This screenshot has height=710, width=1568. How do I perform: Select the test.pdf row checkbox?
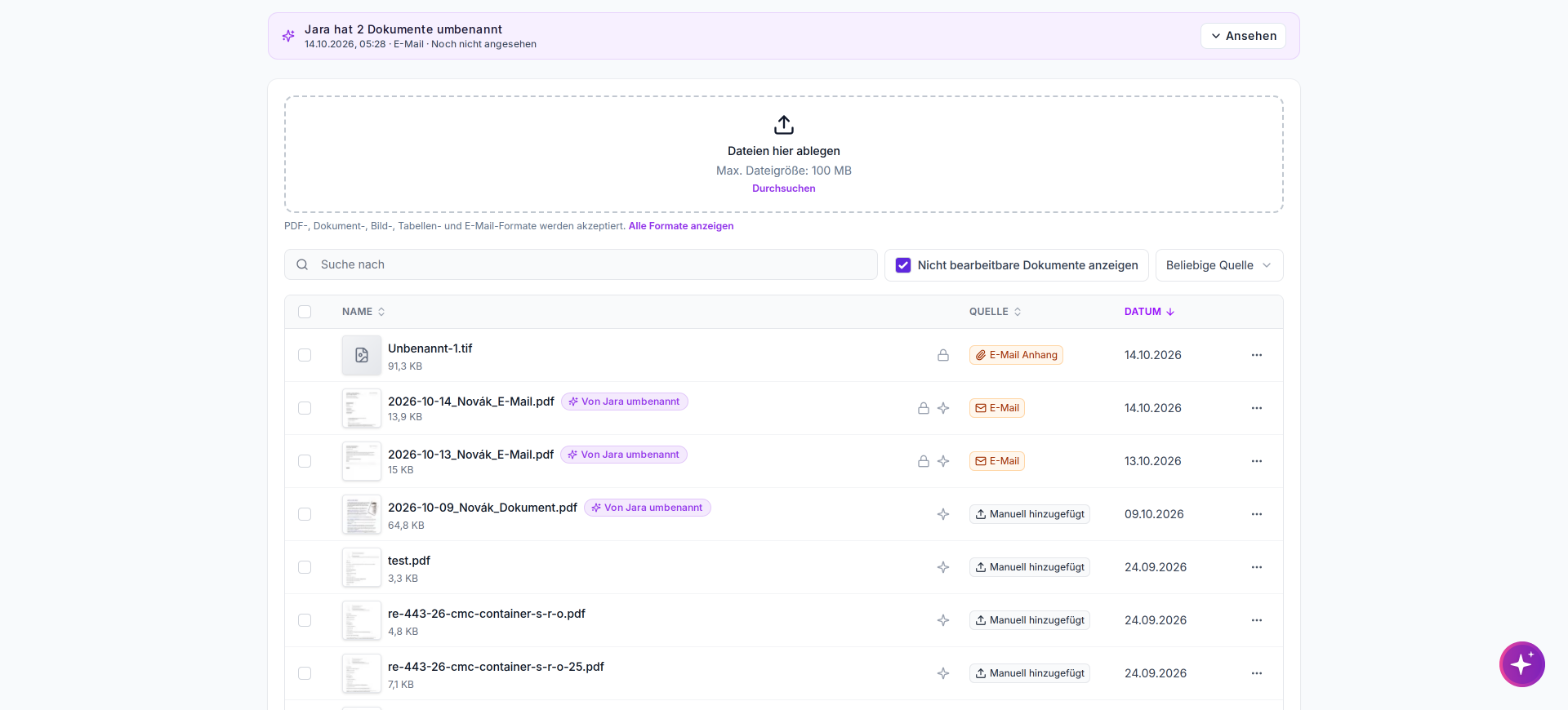click(305, 567)
